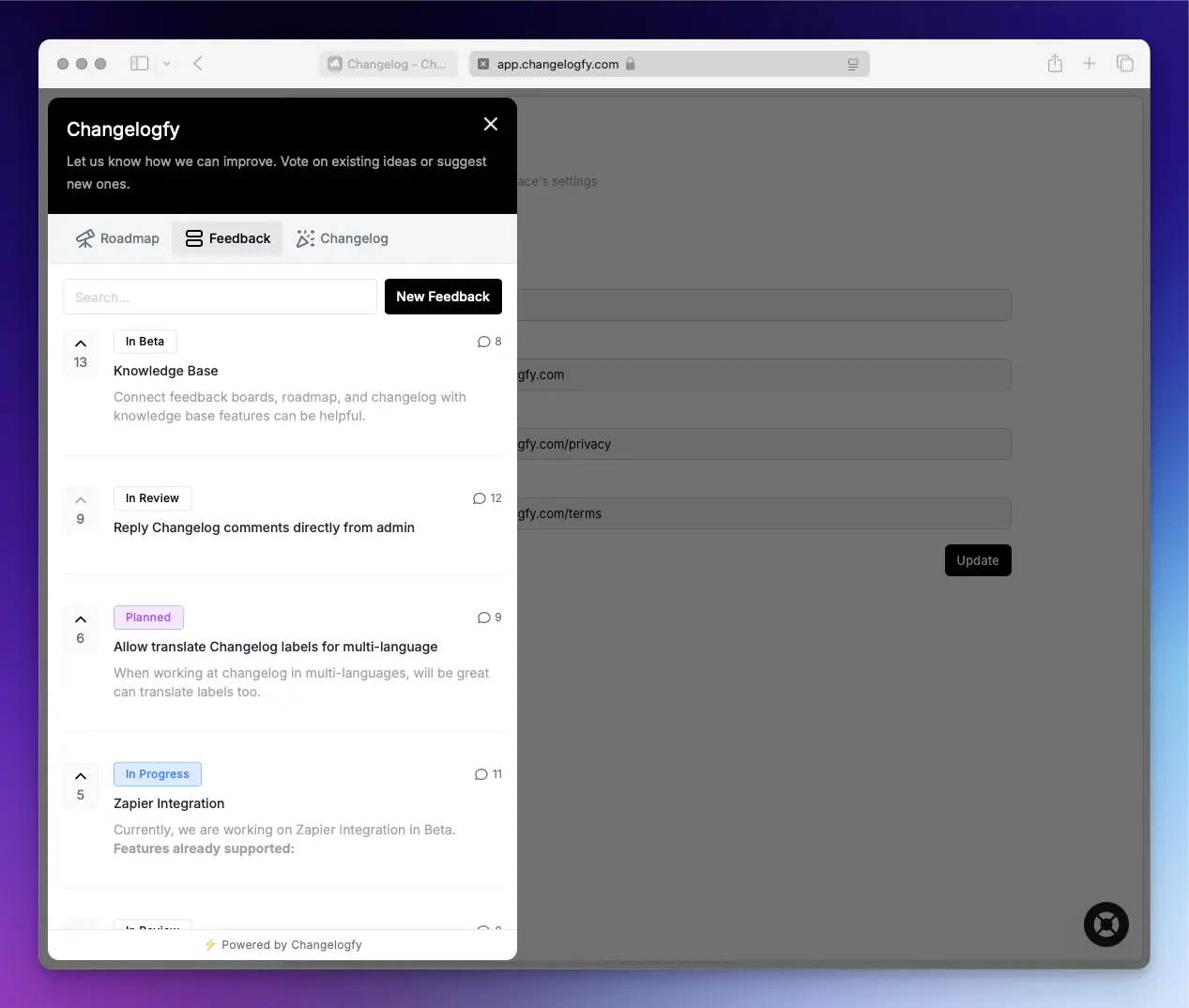Image resolution: width=1189 pixels, height=1008 pixels.
Task: Open Allow translate Changelog labels post
Action: 276,647
